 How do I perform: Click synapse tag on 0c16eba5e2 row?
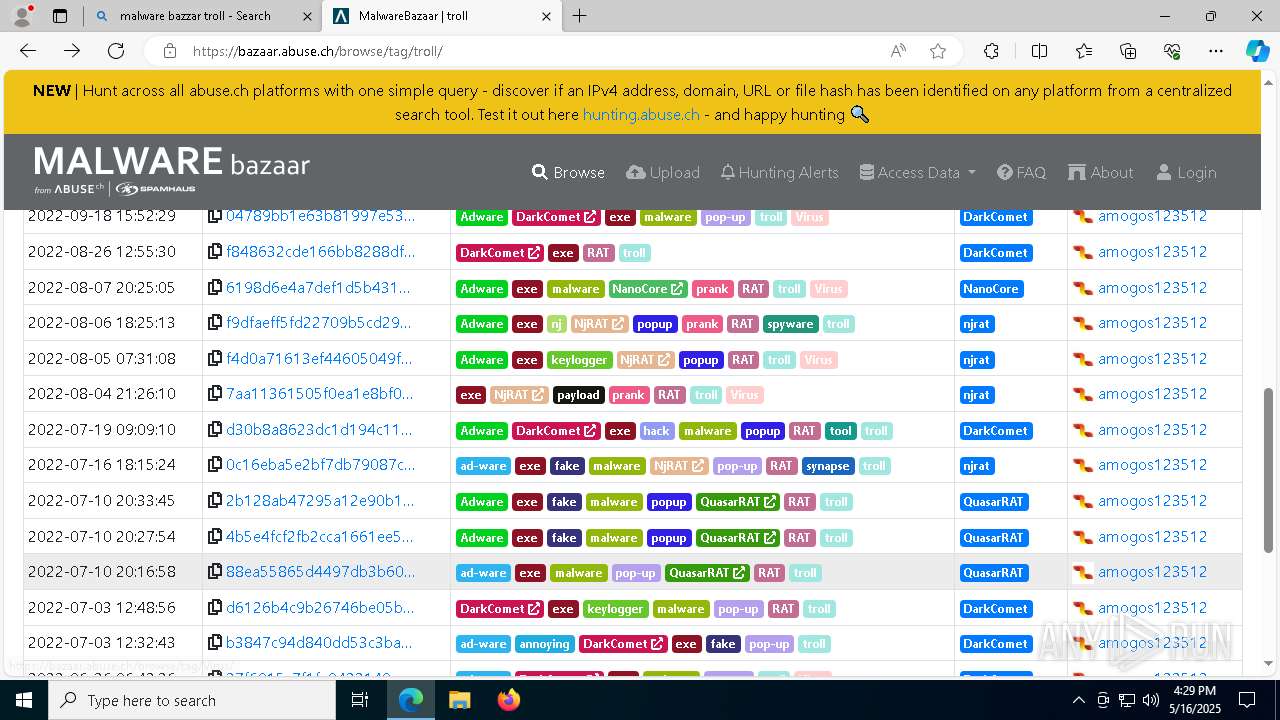(828, 466)
